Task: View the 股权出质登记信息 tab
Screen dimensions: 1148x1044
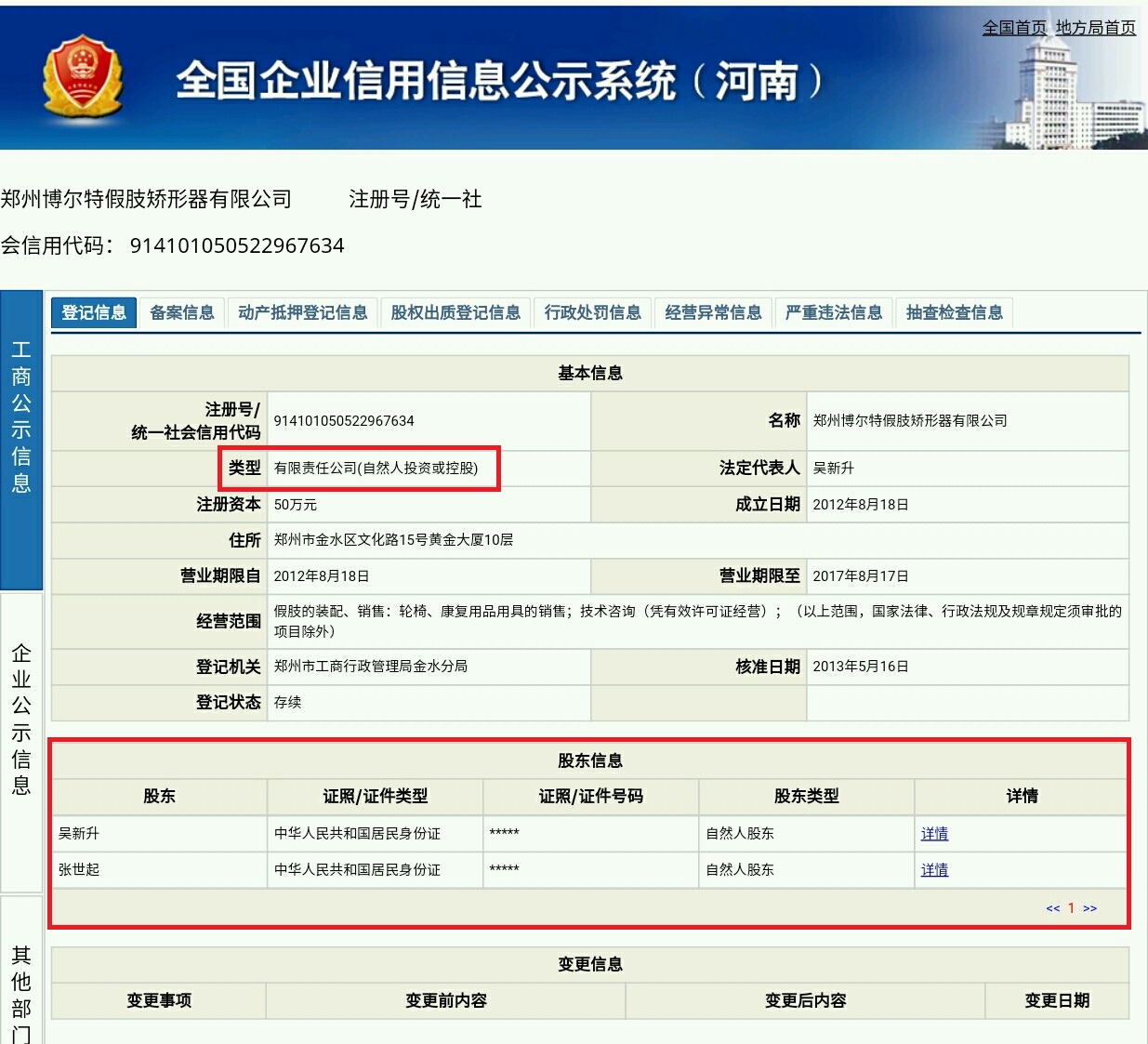Action: point(455,312)
